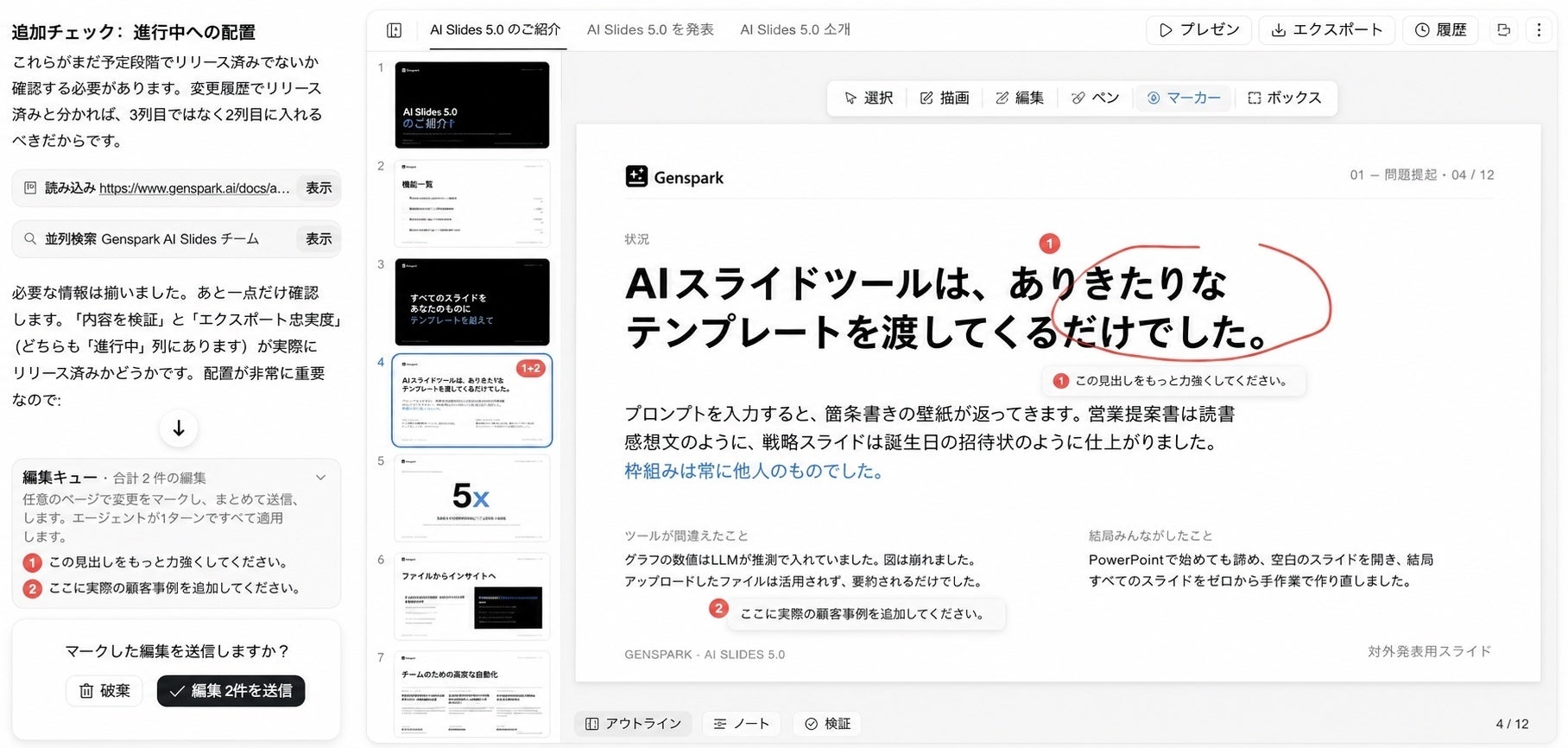Screen dimensions: 1568x748
Task: Click the Genspark logo on the slide
Action: pos(674,177)
